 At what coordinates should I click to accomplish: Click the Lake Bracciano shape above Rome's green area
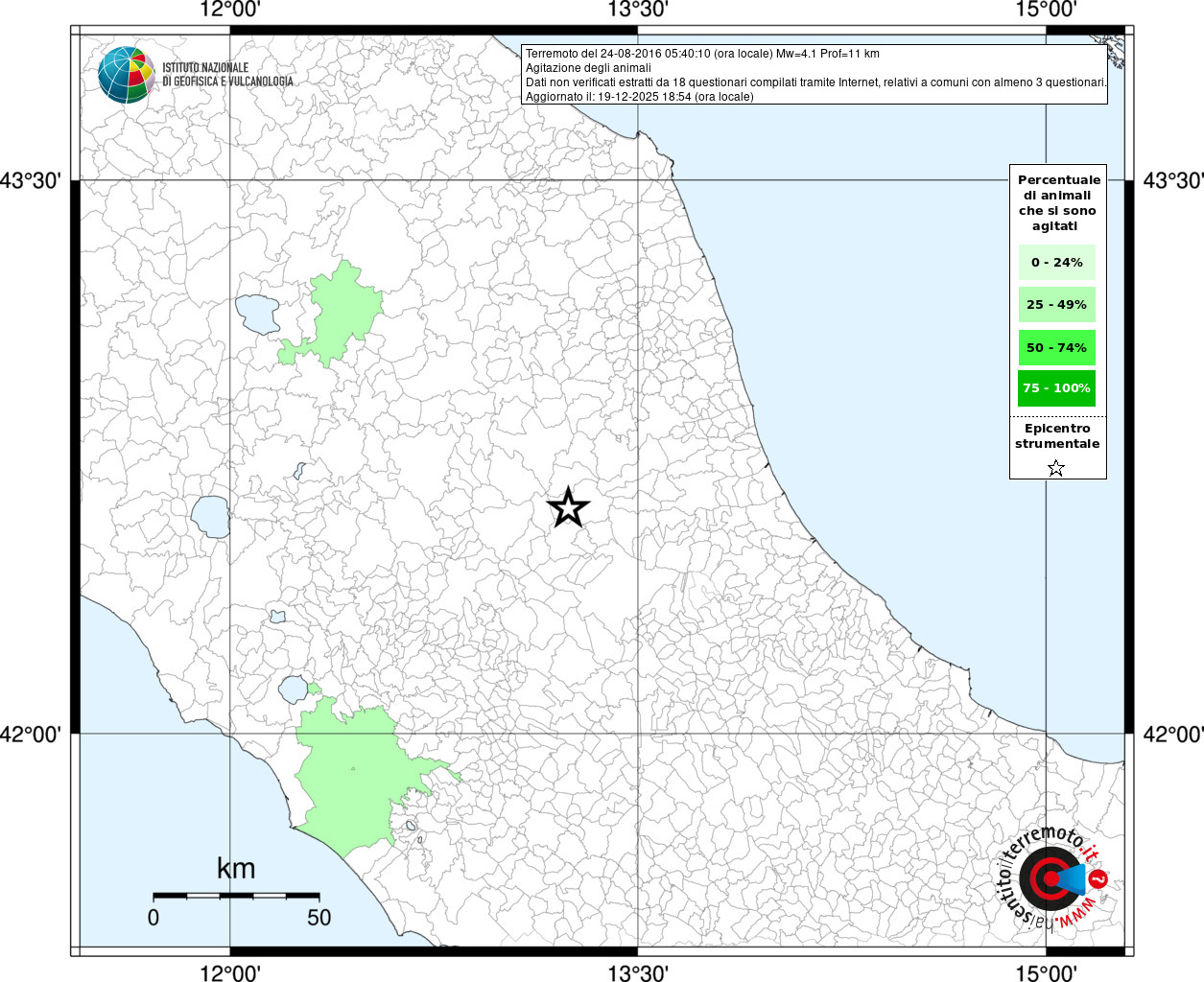coord(293,689)
